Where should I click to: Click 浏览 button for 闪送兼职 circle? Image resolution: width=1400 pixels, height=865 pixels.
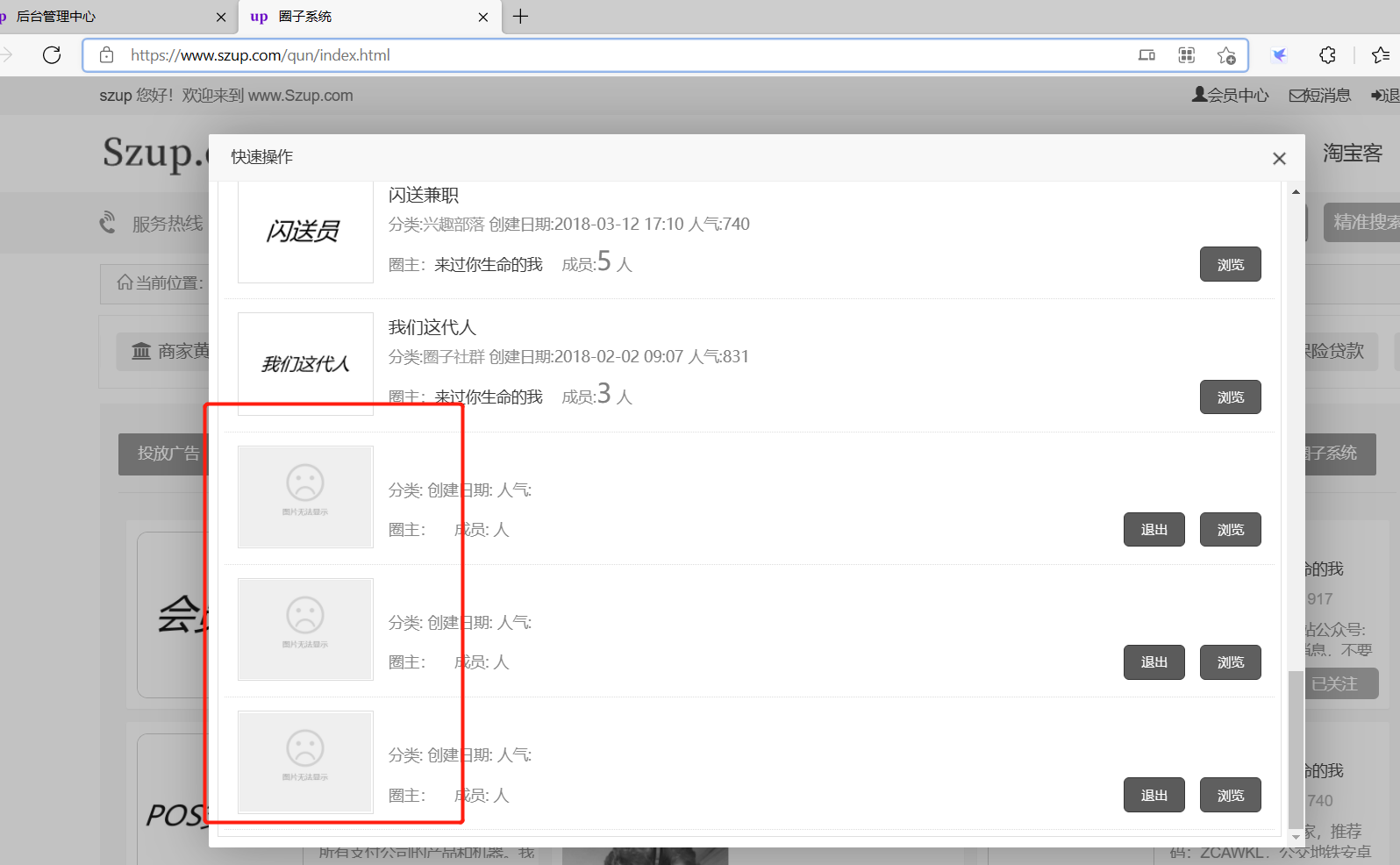pos(1230,264)
